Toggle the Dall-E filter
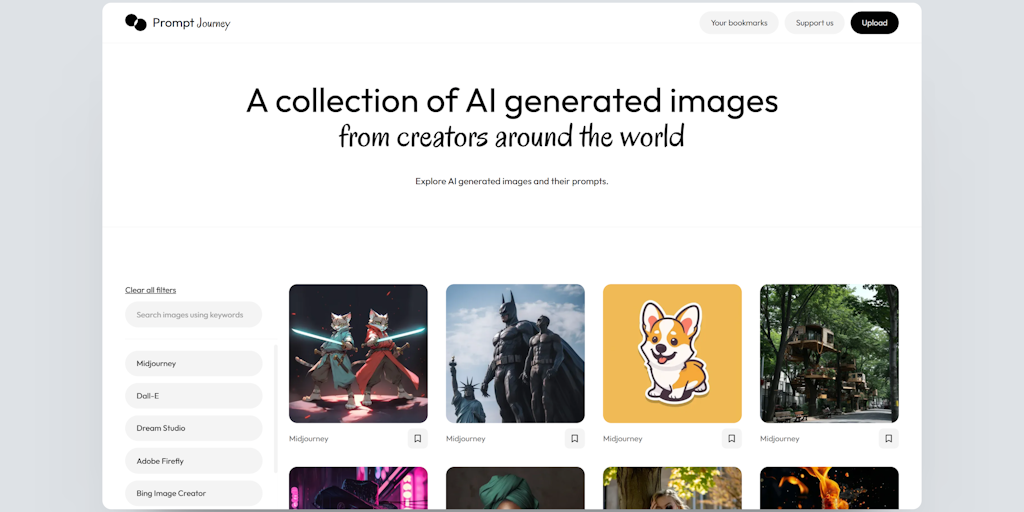The image size is (1024, 512). point(194,396)
